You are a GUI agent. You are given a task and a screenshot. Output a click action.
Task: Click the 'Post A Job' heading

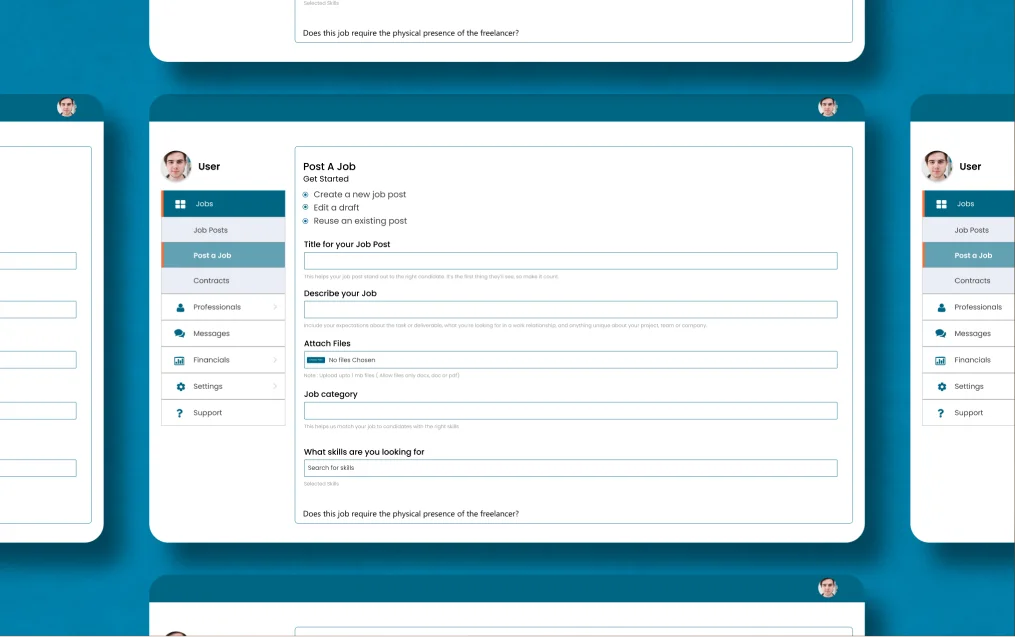click(x=329, y=166)
